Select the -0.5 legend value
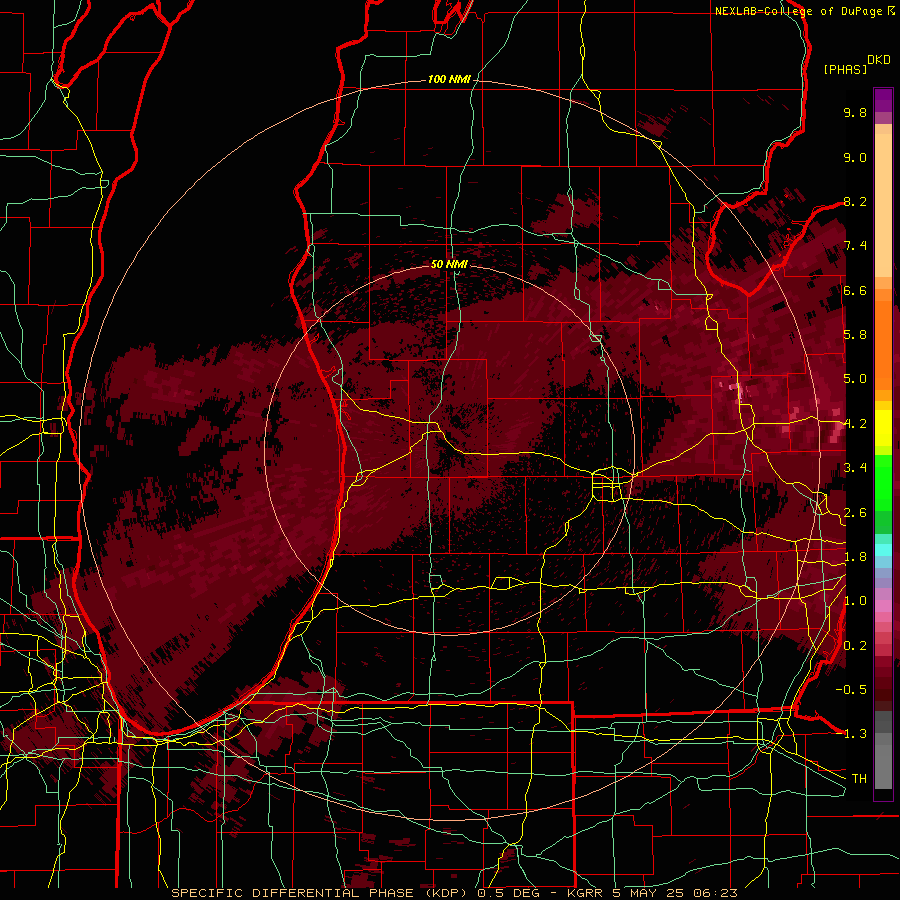 click(851, 690)
